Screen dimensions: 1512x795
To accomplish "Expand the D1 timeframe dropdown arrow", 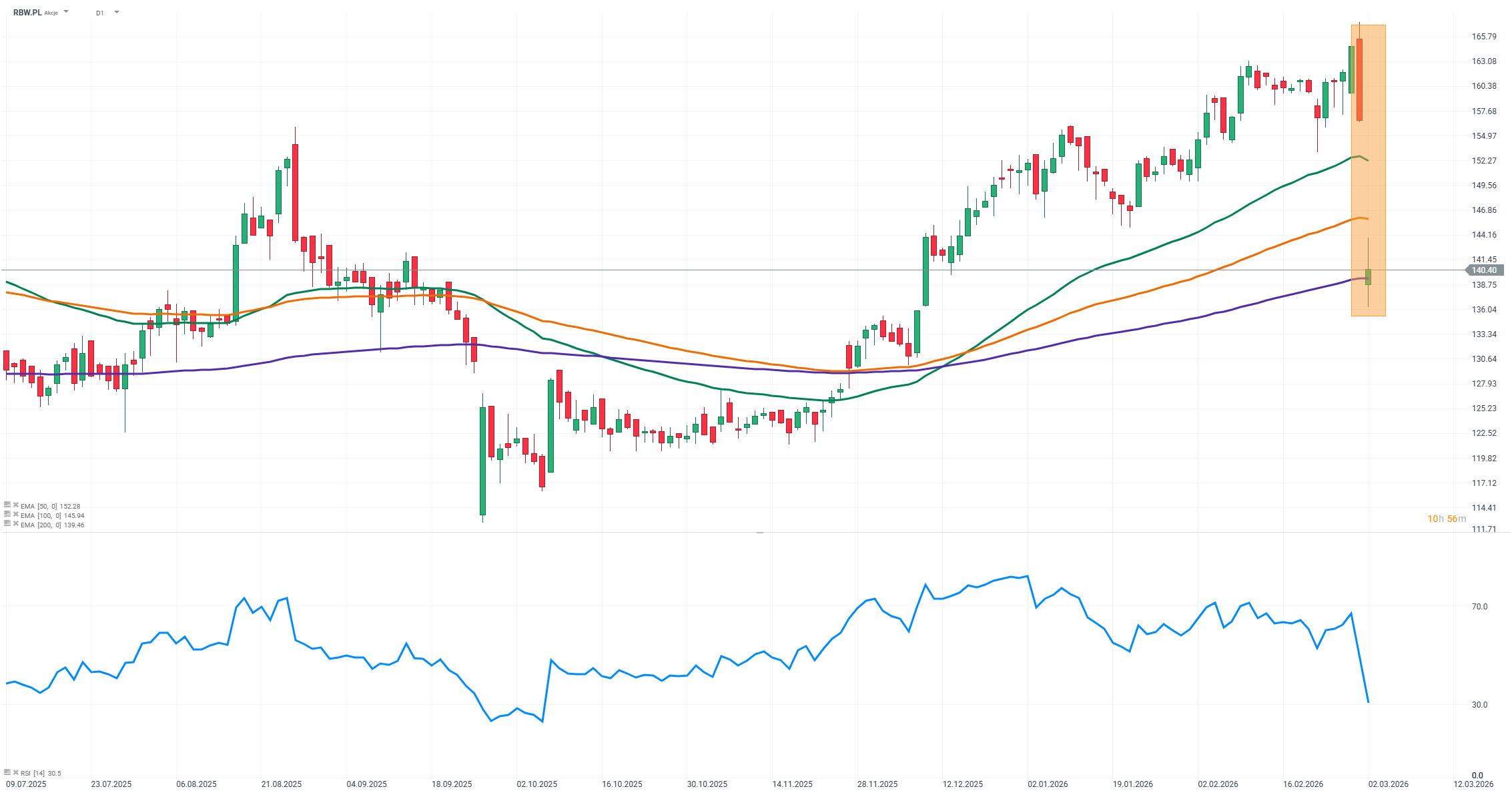I will 117,12.
